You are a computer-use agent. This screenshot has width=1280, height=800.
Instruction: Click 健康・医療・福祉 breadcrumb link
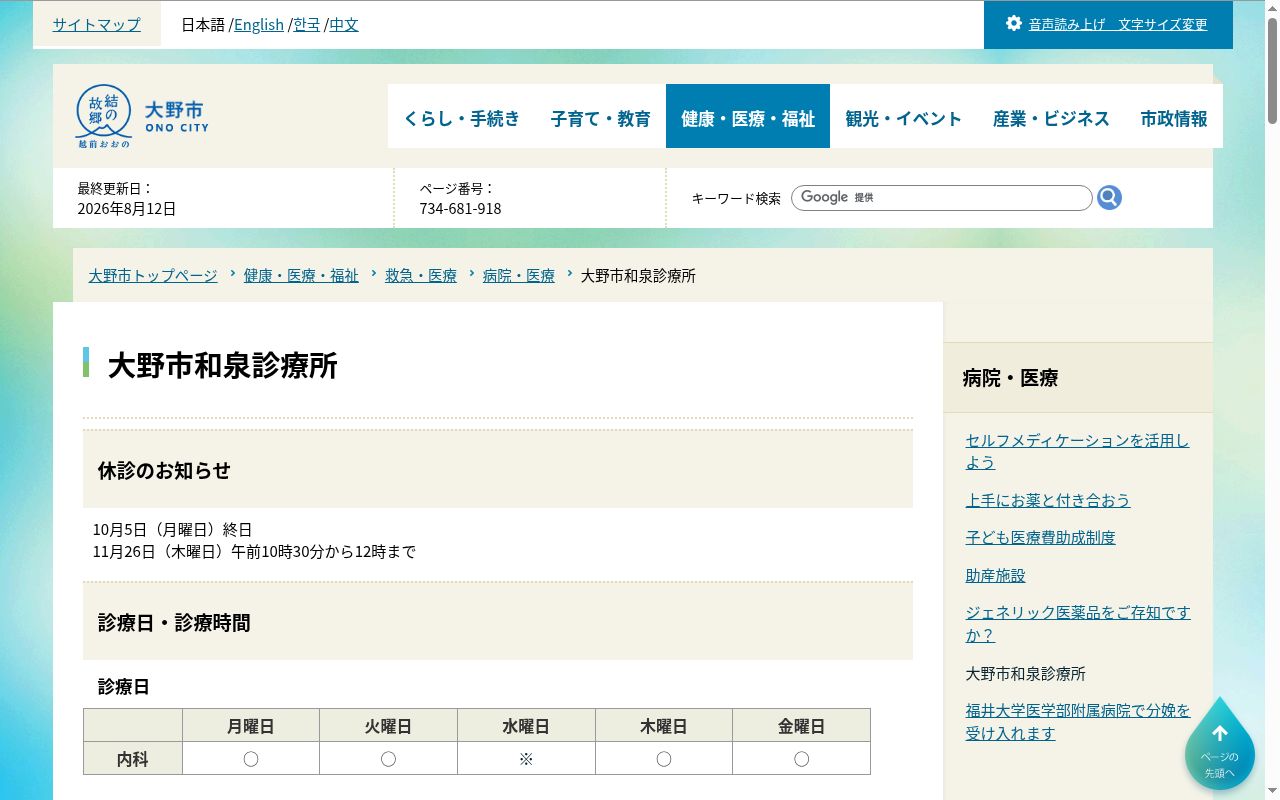[x=301, y=275]
